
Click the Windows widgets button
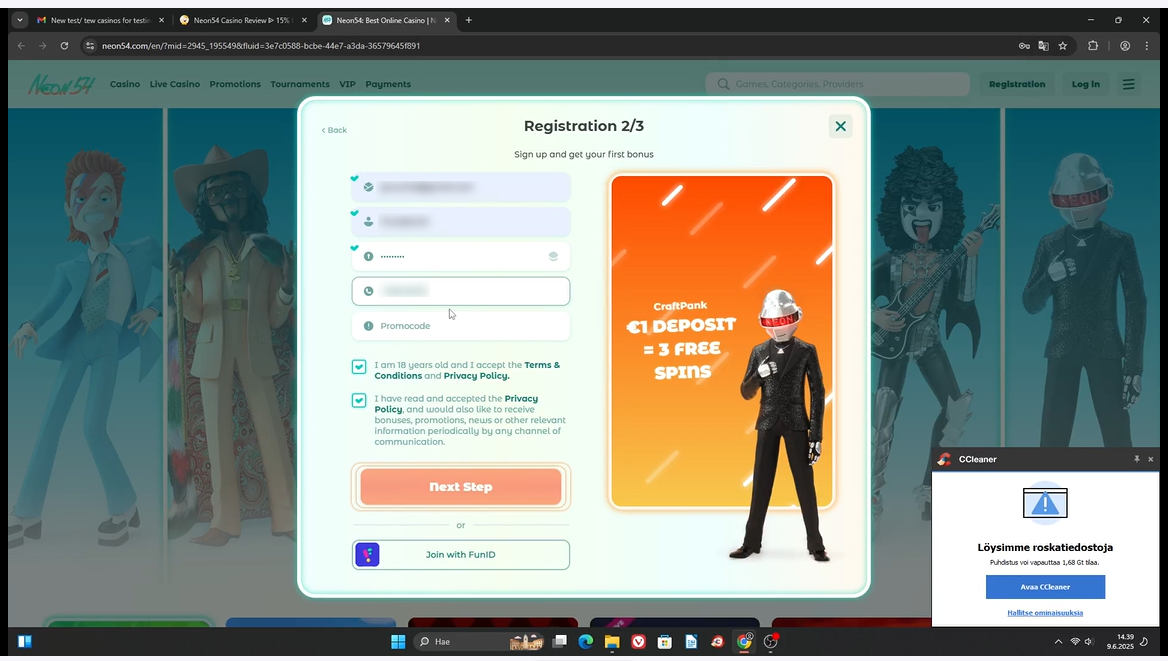pos(25,642)
